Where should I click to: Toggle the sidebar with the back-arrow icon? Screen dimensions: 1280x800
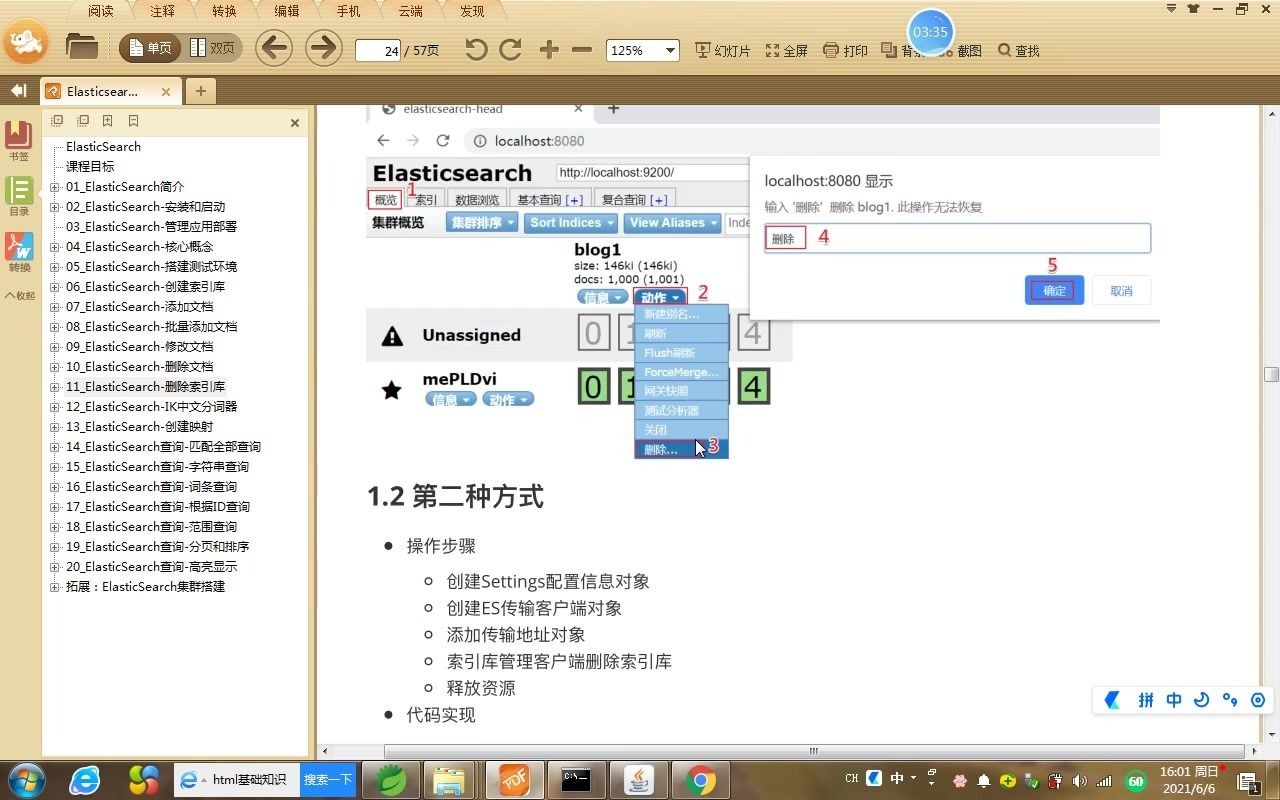click(18, 91)
